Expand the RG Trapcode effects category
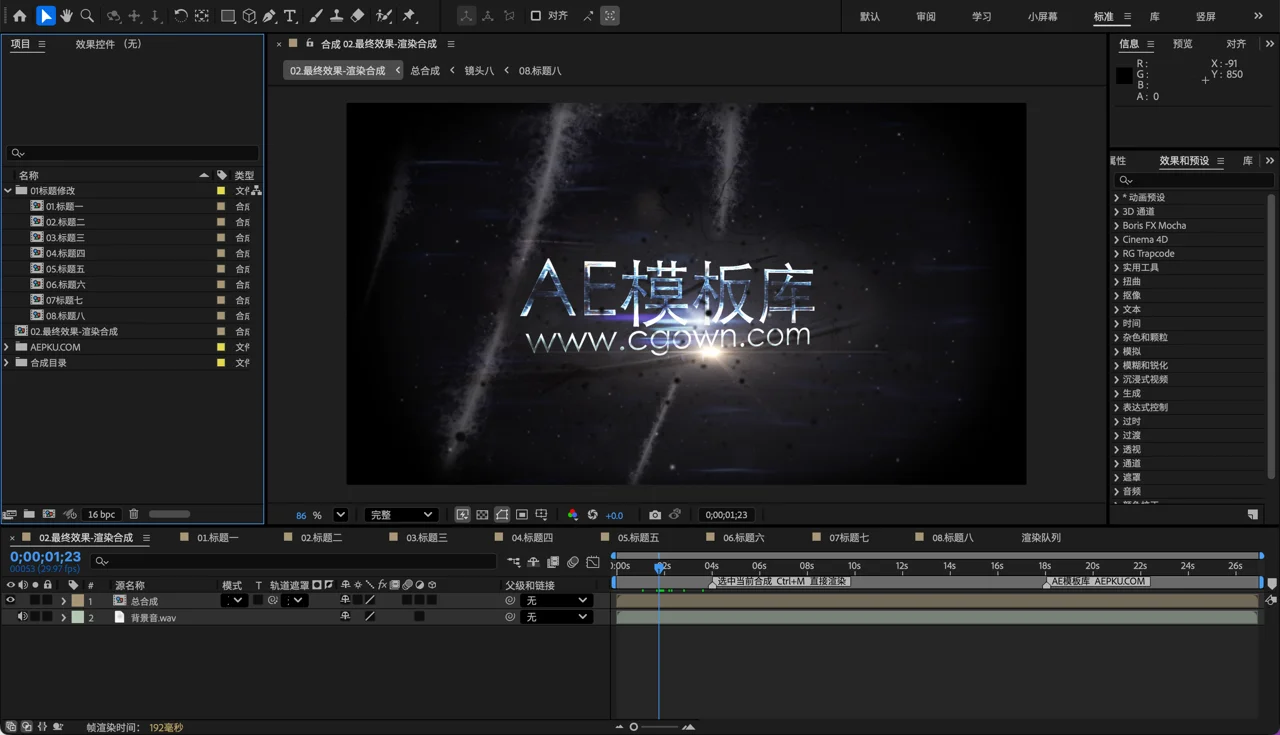The width and height of the screenshot is (1280, 735). click(x=1117, y=254)
